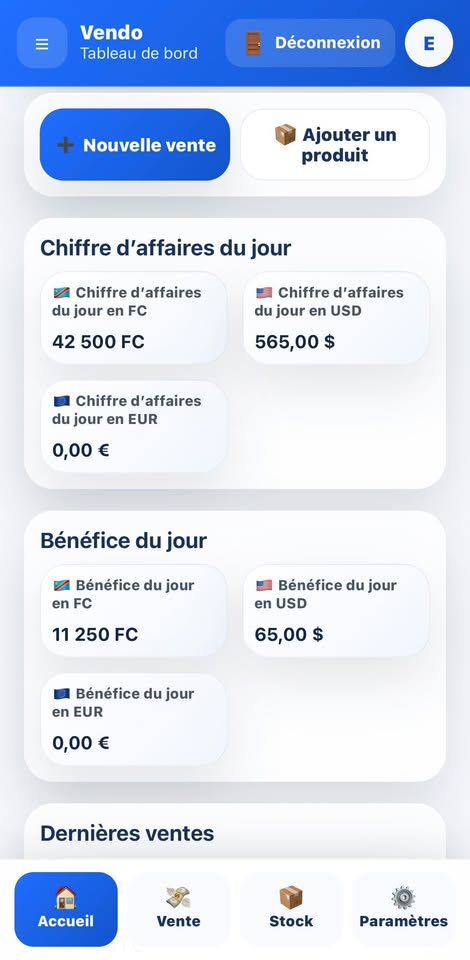Tap the plus icon on Nouvelle vente
This screenshot has height=960, width=470.
65,145
